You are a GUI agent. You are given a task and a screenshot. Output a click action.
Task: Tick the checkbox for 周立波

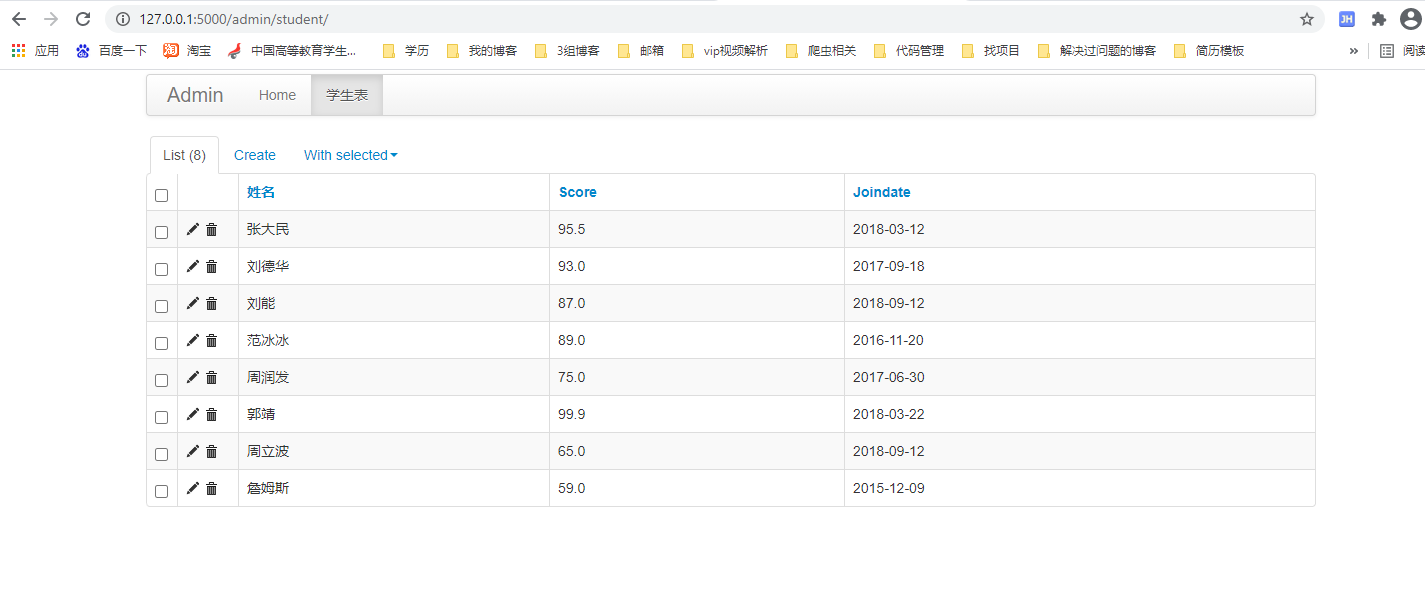pyautogui.click(x=161, y=454)
